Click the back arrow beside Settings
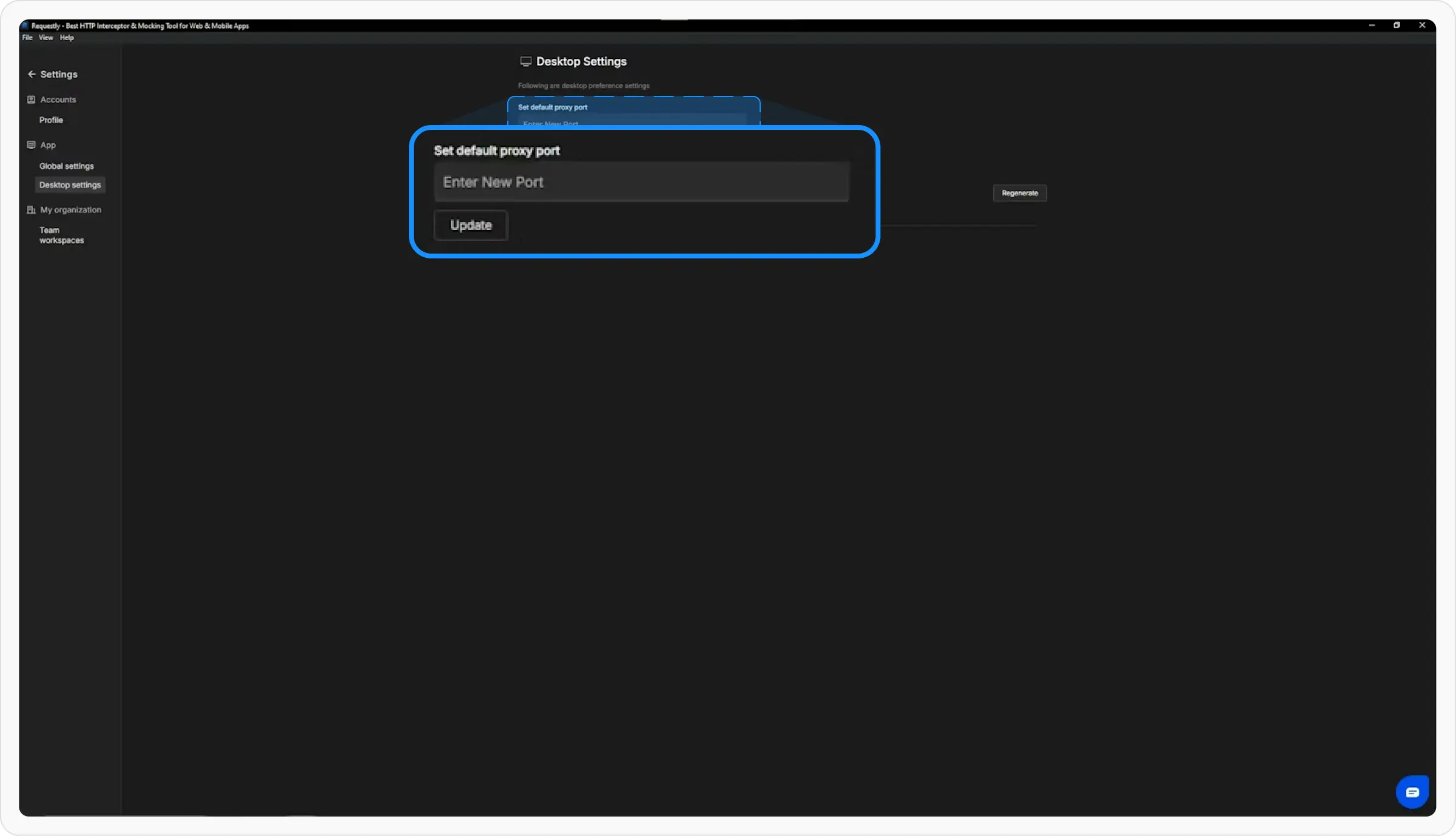The height and width of the screenshot is (836, 1456). click(x=32, y=73)
